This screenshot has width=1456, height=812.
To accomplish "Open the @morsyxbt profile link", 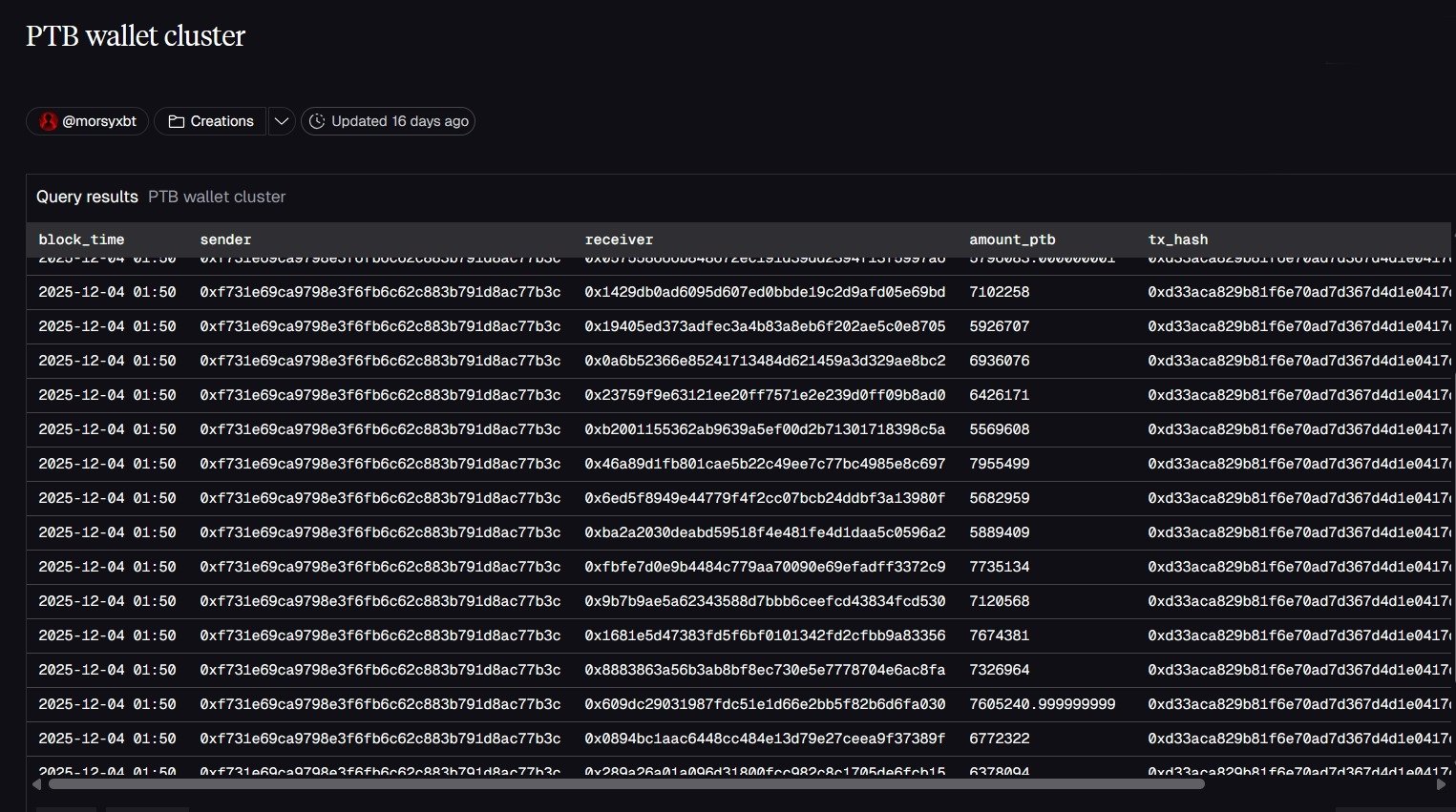I will pyautogui.click(x=98, y=122).
